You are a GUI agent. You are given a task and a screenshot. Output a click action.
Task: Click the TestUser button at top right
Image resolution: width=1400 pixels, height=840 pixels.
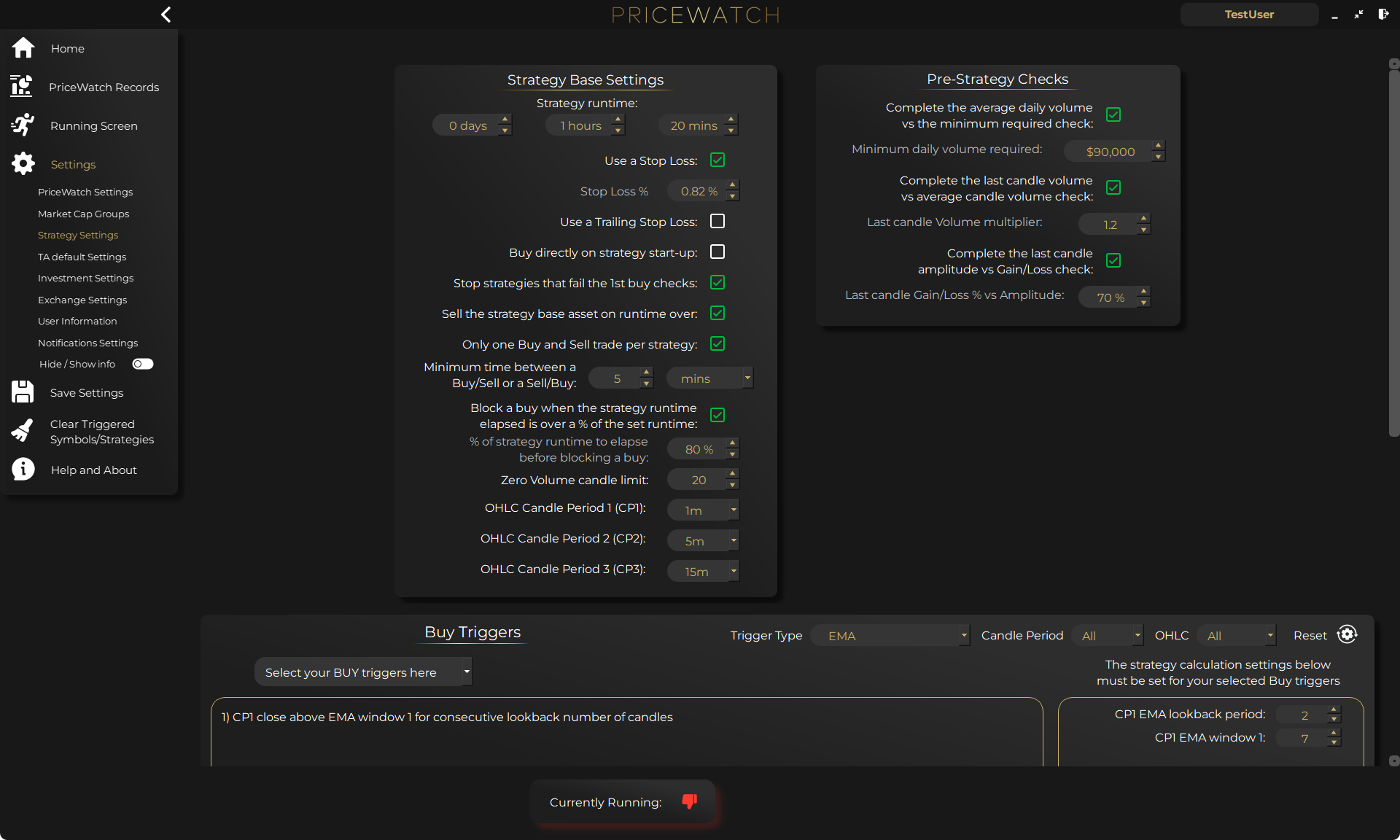[x=1249, y=15]
